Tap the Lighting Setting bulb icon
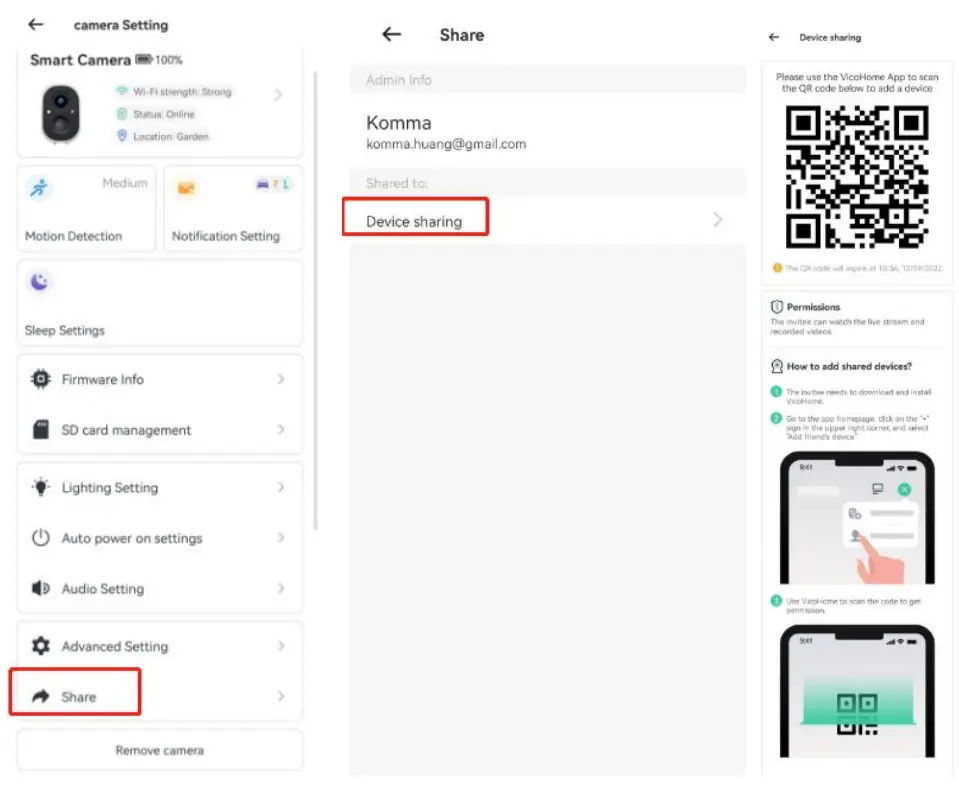The height and width of the screenshot is (790, 959). click(41, 487)
